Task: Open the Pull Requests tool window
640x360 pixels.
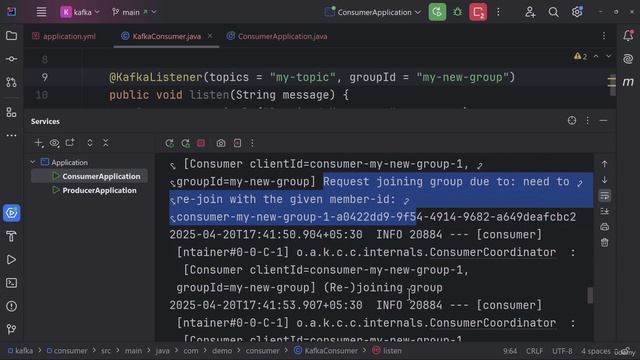Action: coord(11,82)
